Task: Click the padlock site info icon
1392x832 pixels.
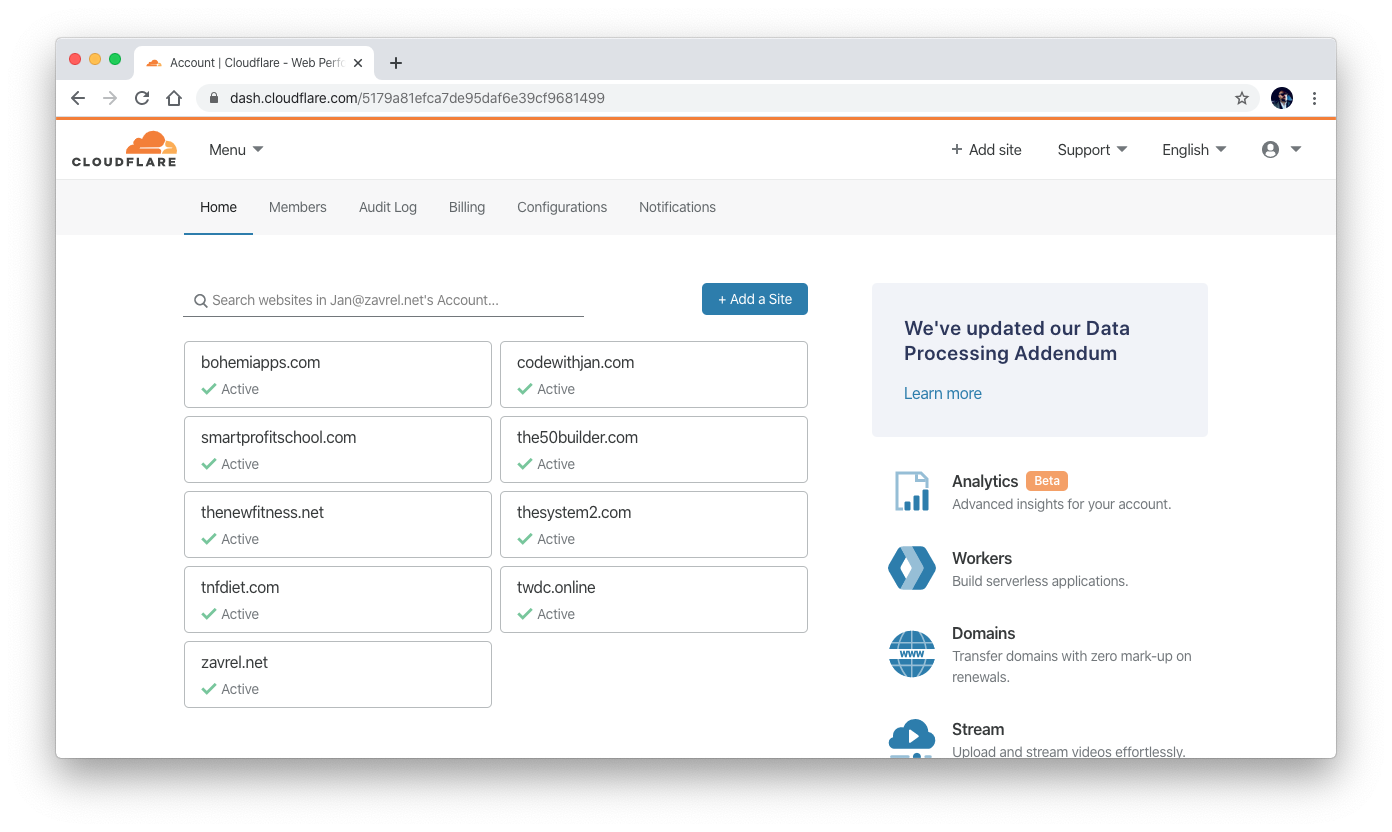Action: 214,98
